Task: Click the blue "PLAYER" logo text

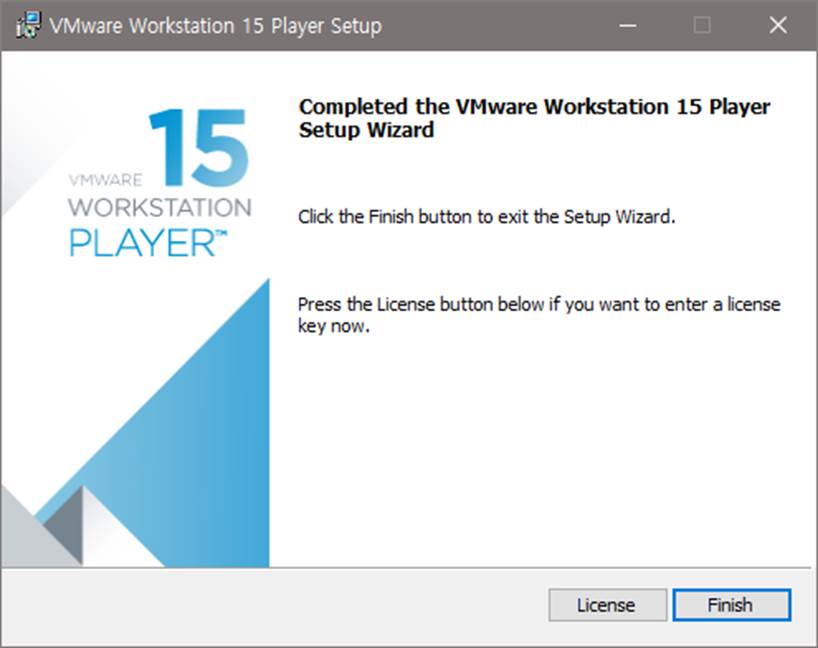Action: click(x=140, y=242)
